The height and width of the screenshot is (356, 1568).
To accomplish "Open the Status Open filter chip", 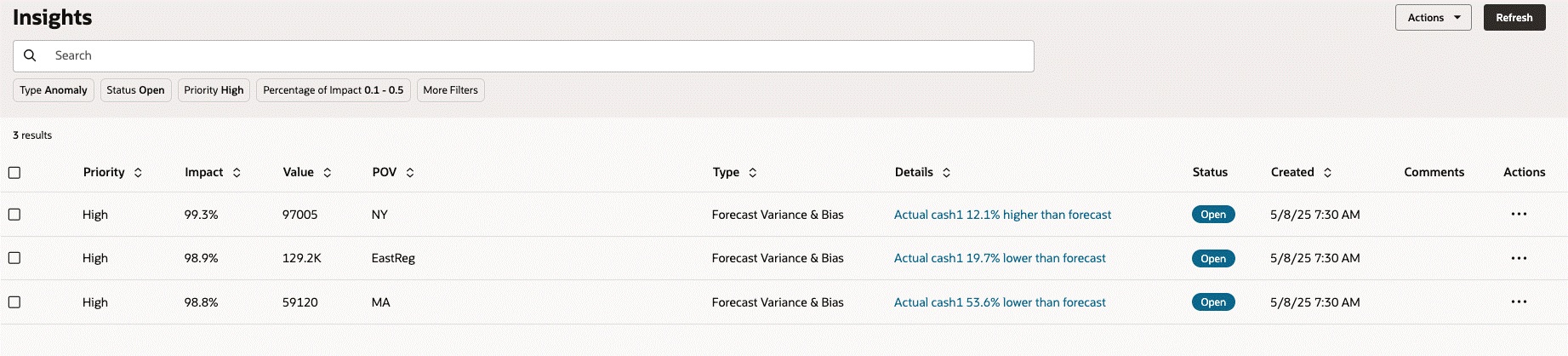I will (x=136, y=90).
